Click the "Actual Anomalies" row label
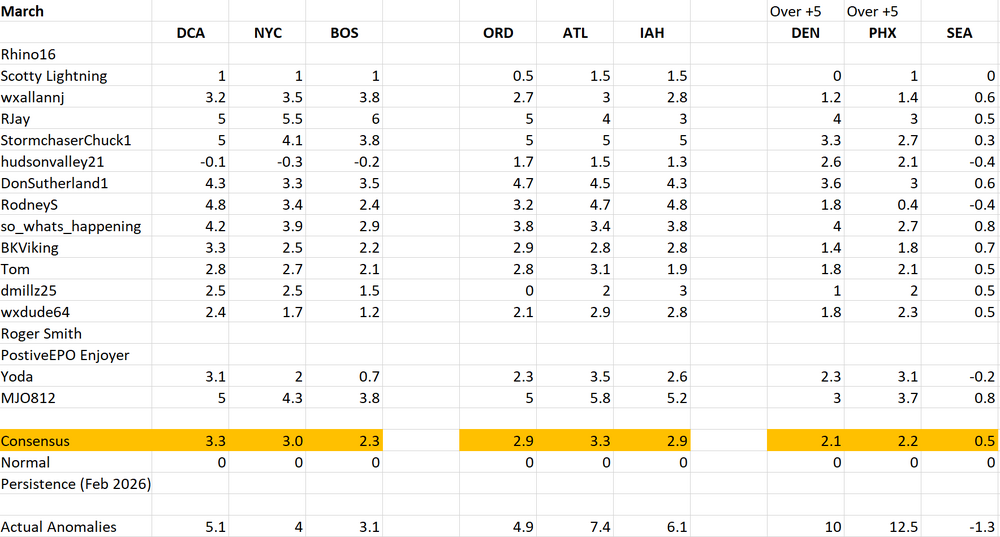Screen dimensions: 1000x537 coord(59,527)
